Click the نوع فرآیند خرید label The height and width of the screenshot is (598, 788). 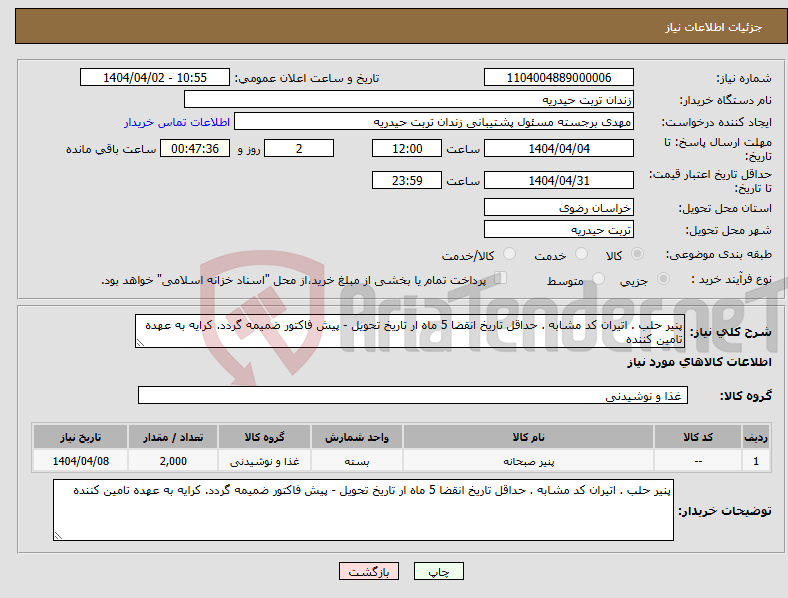pos(731,279)
